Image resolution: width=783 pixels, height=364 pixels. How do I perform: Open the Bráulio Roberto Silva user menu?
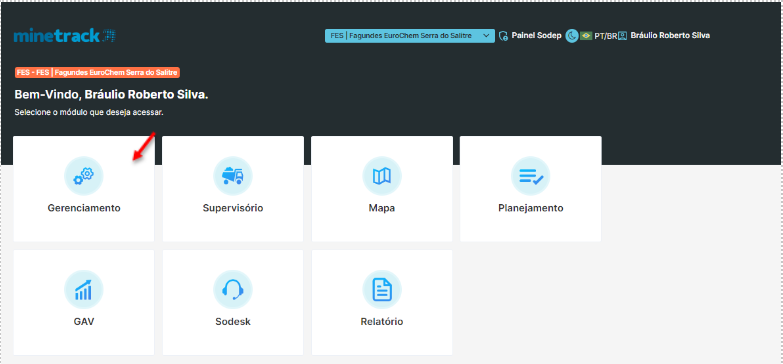pos(670,35)
